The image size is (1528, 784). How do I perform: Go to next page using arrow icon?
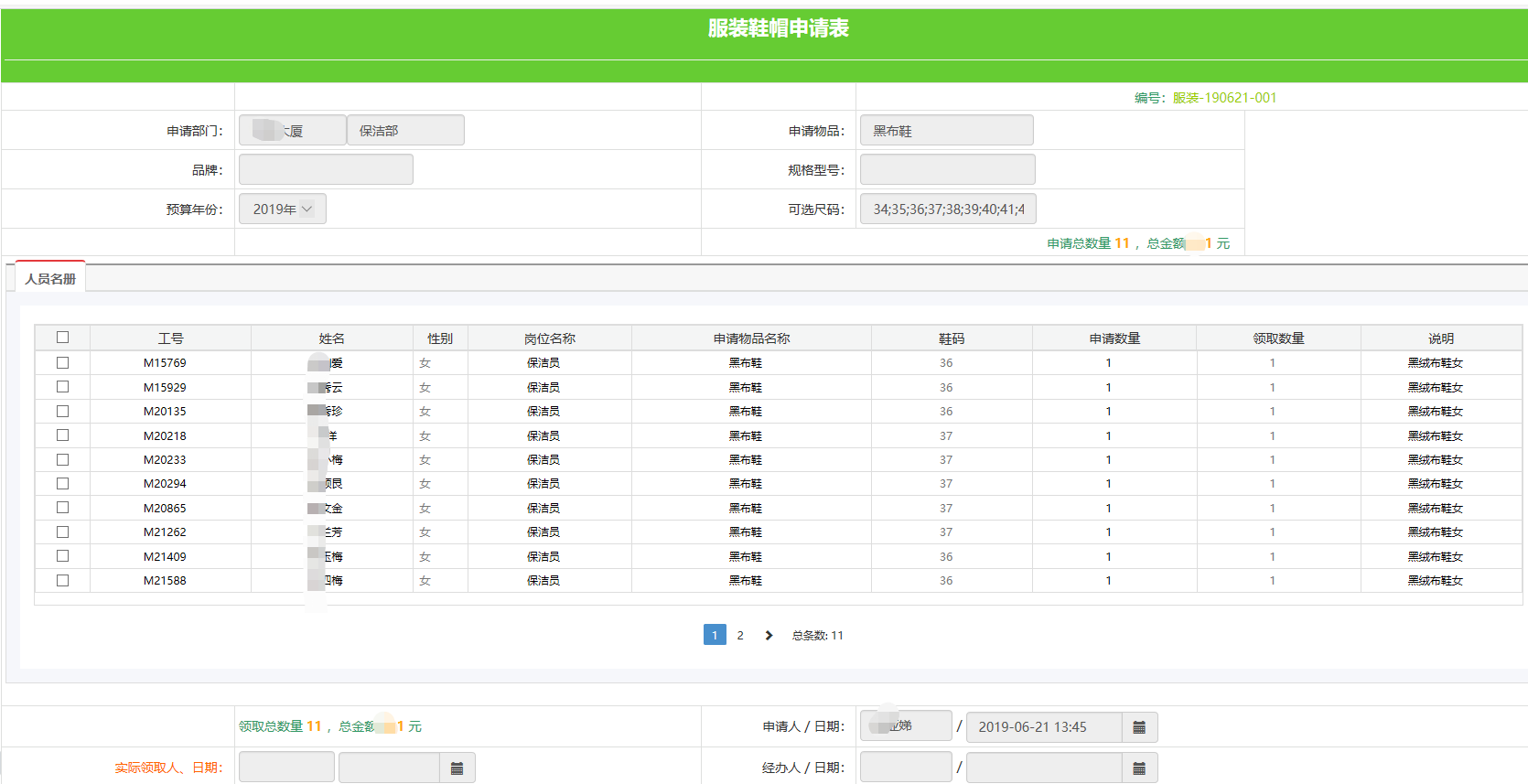click(x=769, y=635)
